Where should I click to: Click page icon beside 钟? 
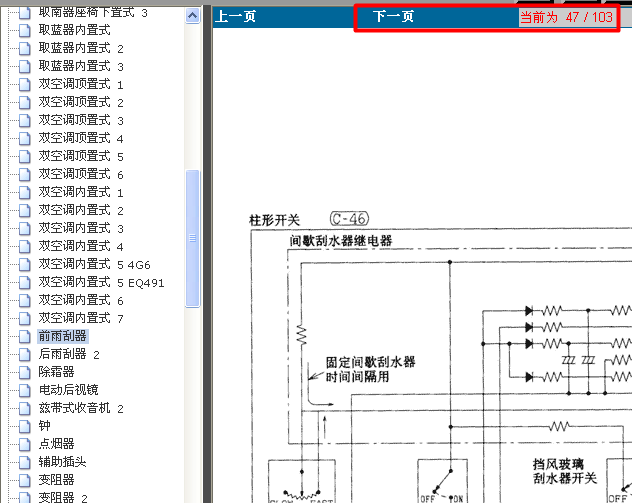25,426
